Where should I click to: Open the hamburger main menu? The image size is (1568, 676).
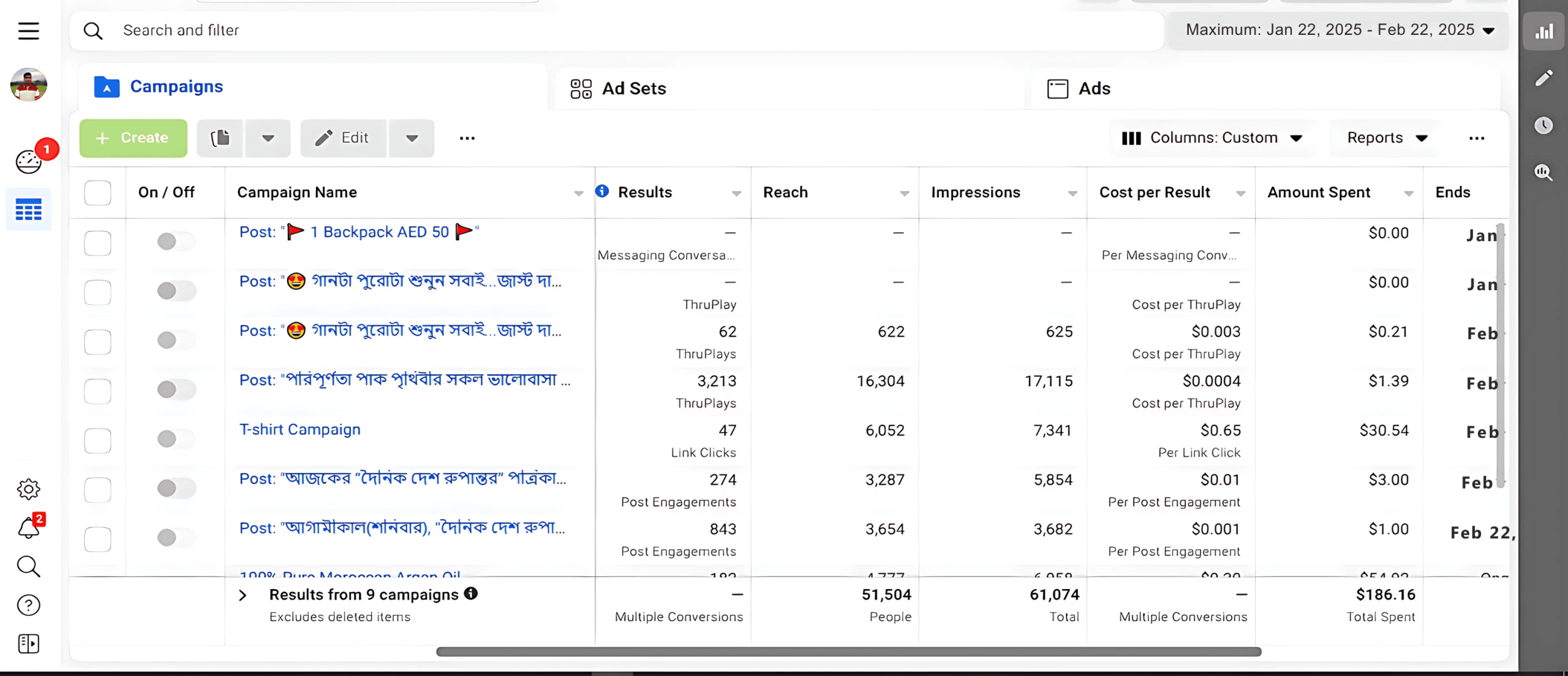(x=28, y=31)
